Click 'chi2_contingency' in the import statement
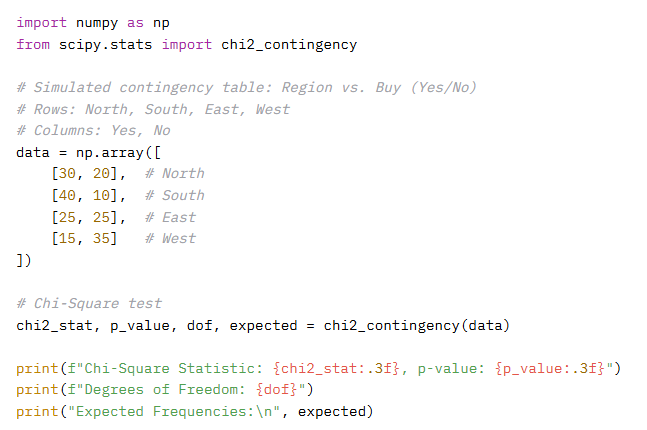 (289, 45)
